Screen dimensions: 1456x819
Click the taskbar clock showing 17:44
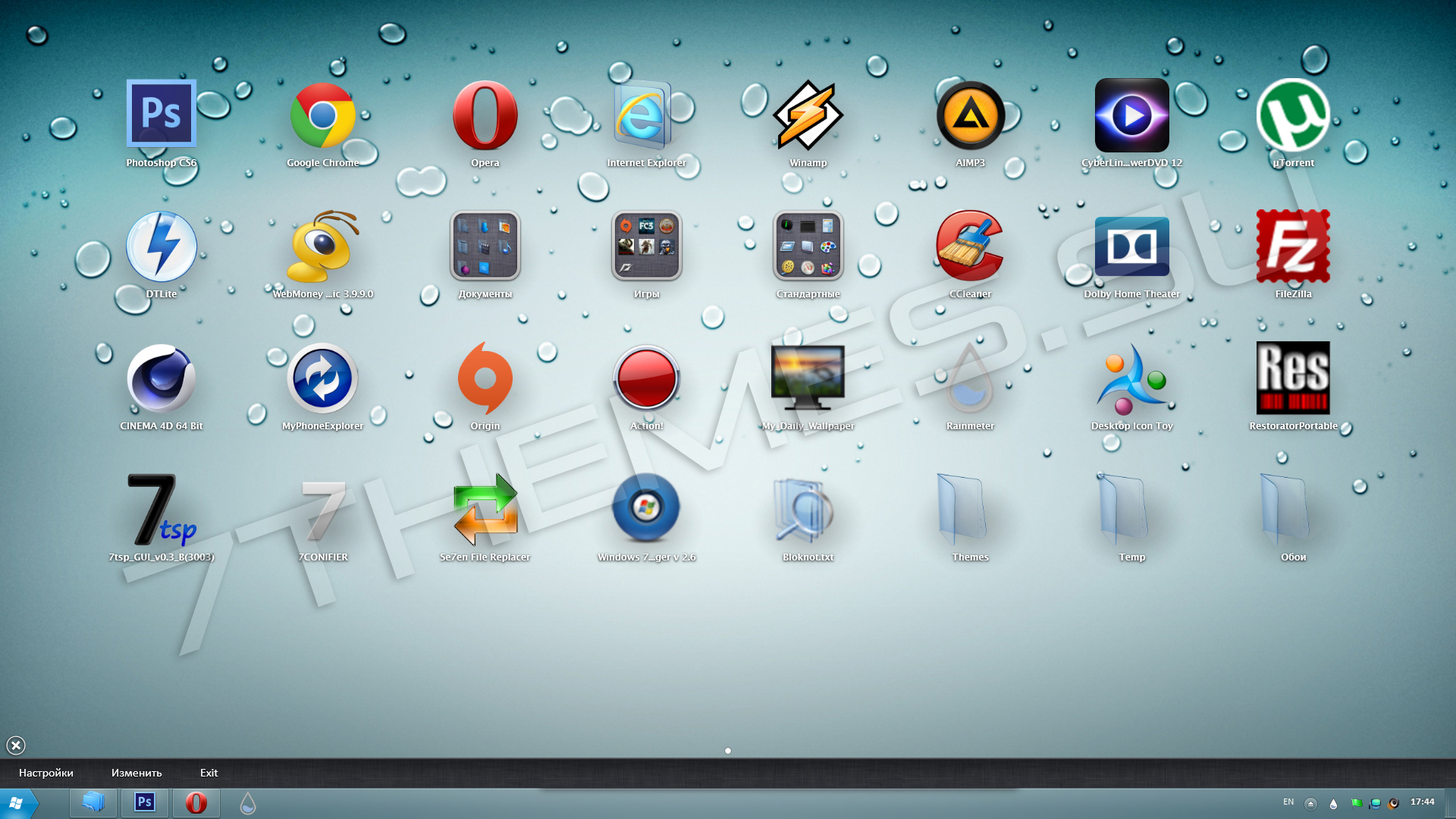click(x=1424, y=803)
